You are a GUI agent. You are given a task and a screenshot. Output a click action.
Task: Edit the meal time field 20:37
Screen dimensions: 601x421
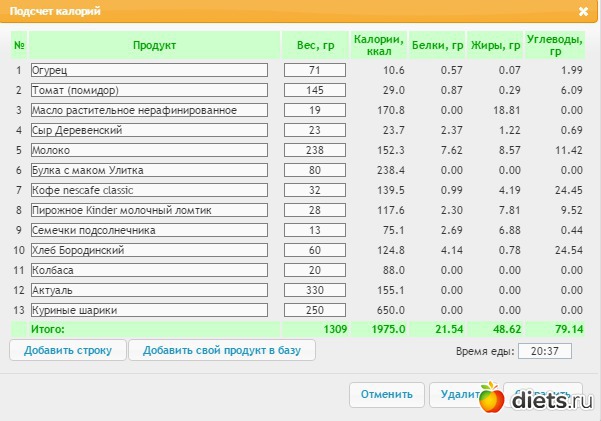[x=545, y=351]
